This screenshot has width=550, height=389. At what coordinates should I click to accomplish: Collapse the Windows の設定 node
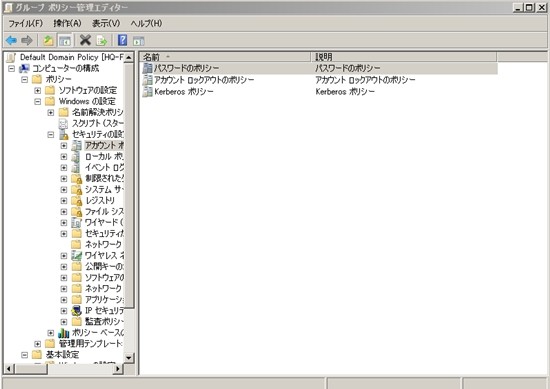[38, 102]
